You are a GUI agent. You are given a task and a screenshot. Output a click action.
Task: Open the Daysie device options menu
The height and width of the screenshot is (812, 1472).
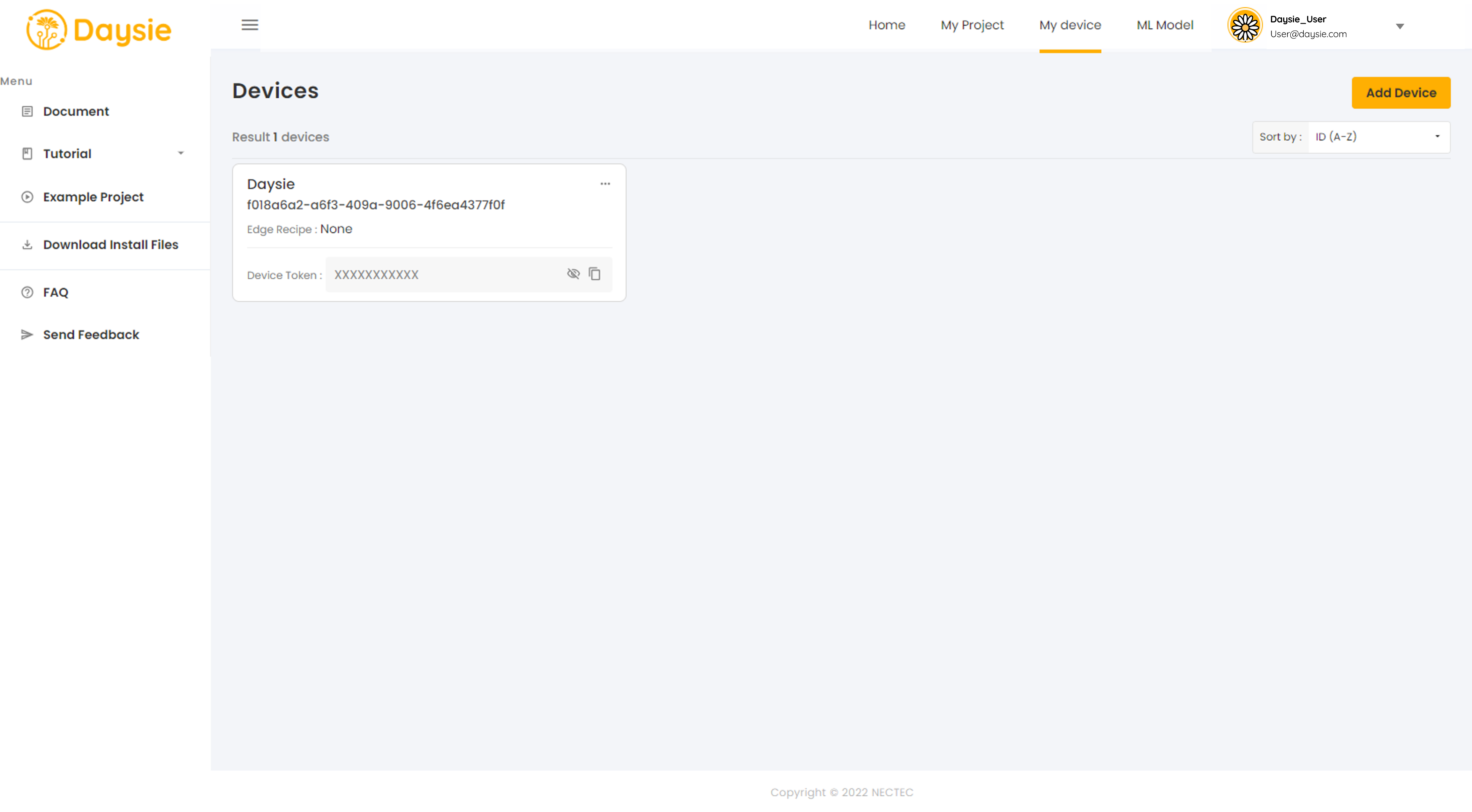pos(605,184)
